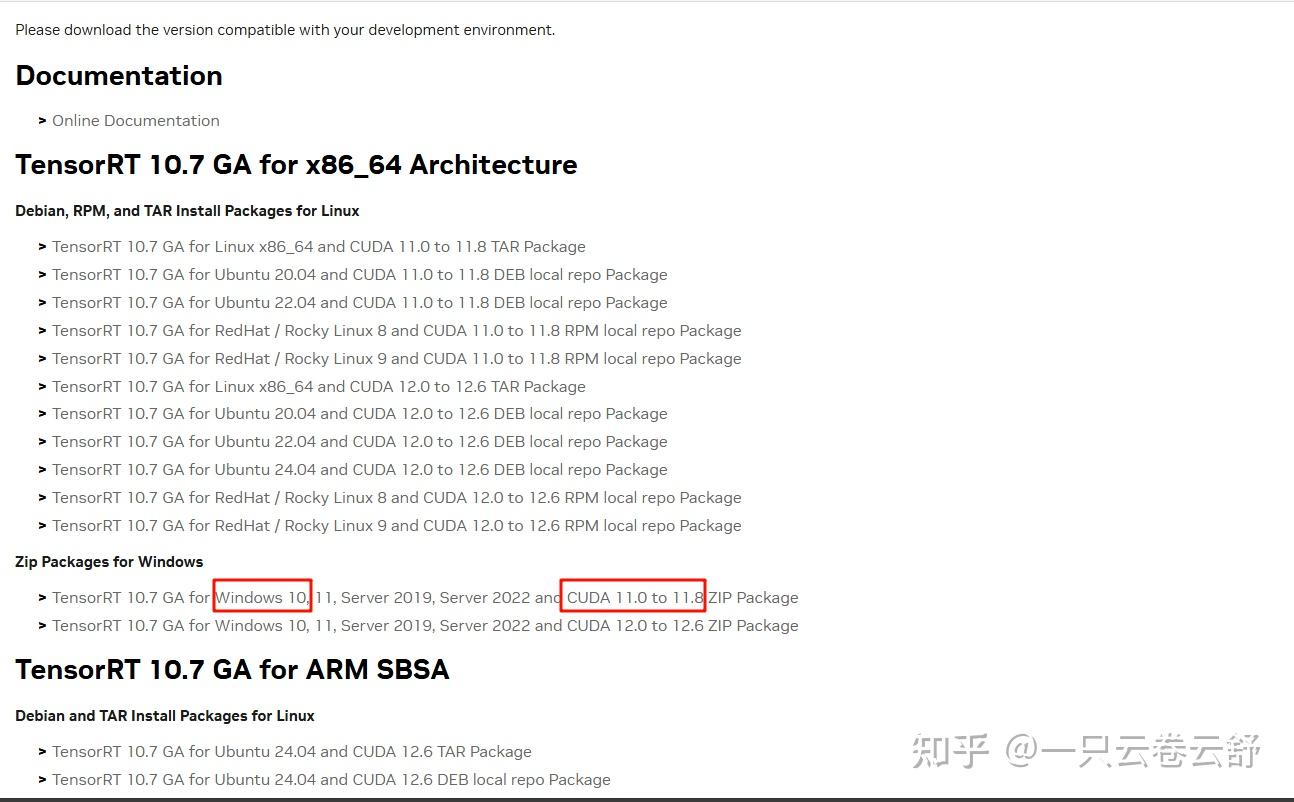Download Windows CUDA 11.0 to 11.8 ZIP Package

[425, 598]
